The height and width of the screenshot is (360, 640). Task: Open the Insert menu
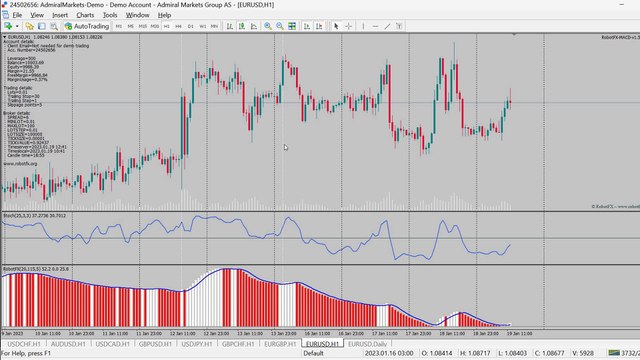tap(60, 15)
